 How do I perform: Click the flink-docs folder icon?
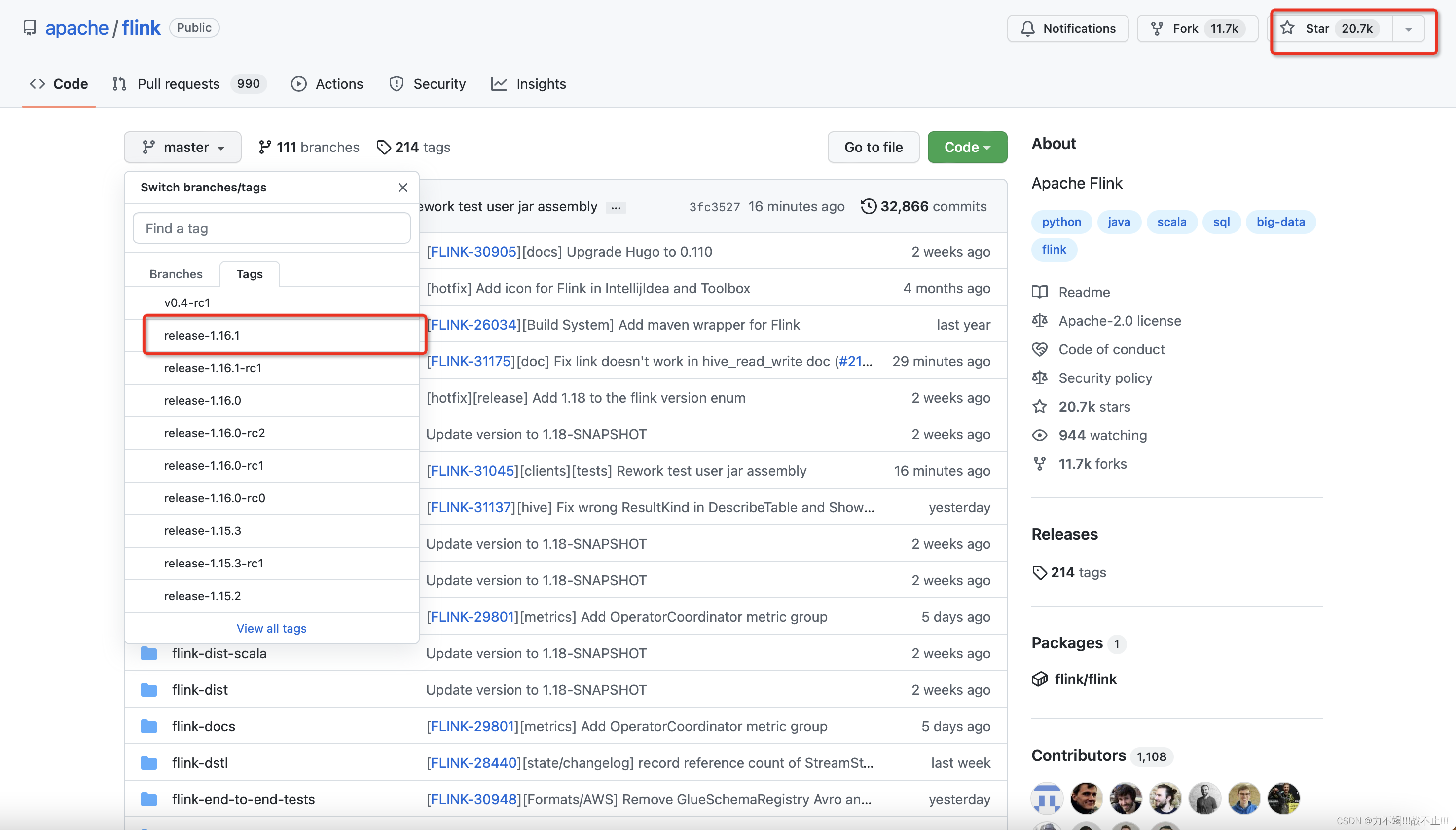click(x=149, y=726)
